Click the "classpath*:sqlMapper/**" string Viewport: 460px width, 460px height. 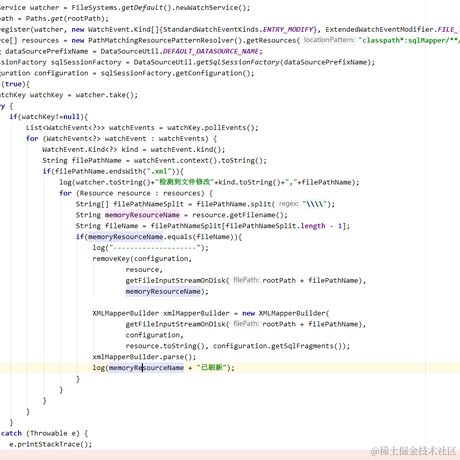coord(409,40)
